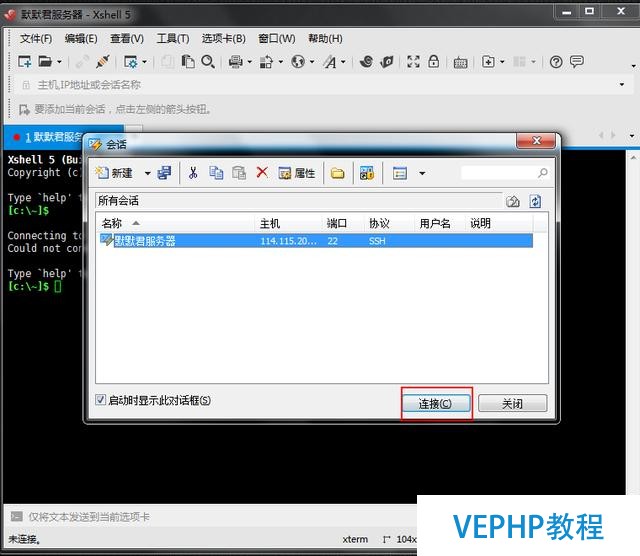Click the lock screen icon in toolbar
640x556 pixels.
(433, 62)
